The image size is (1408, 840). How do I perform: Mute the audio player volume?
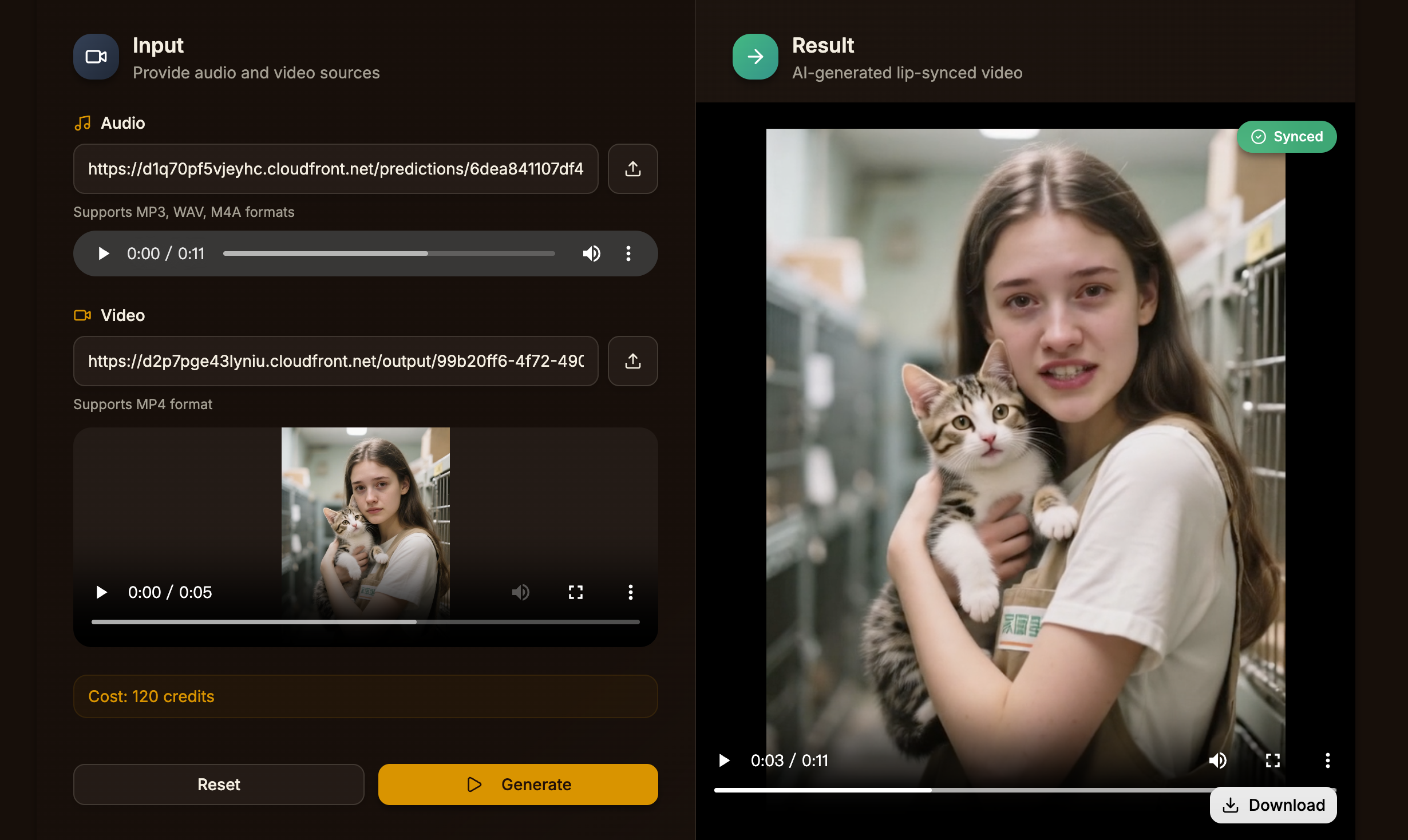point(591,253)
